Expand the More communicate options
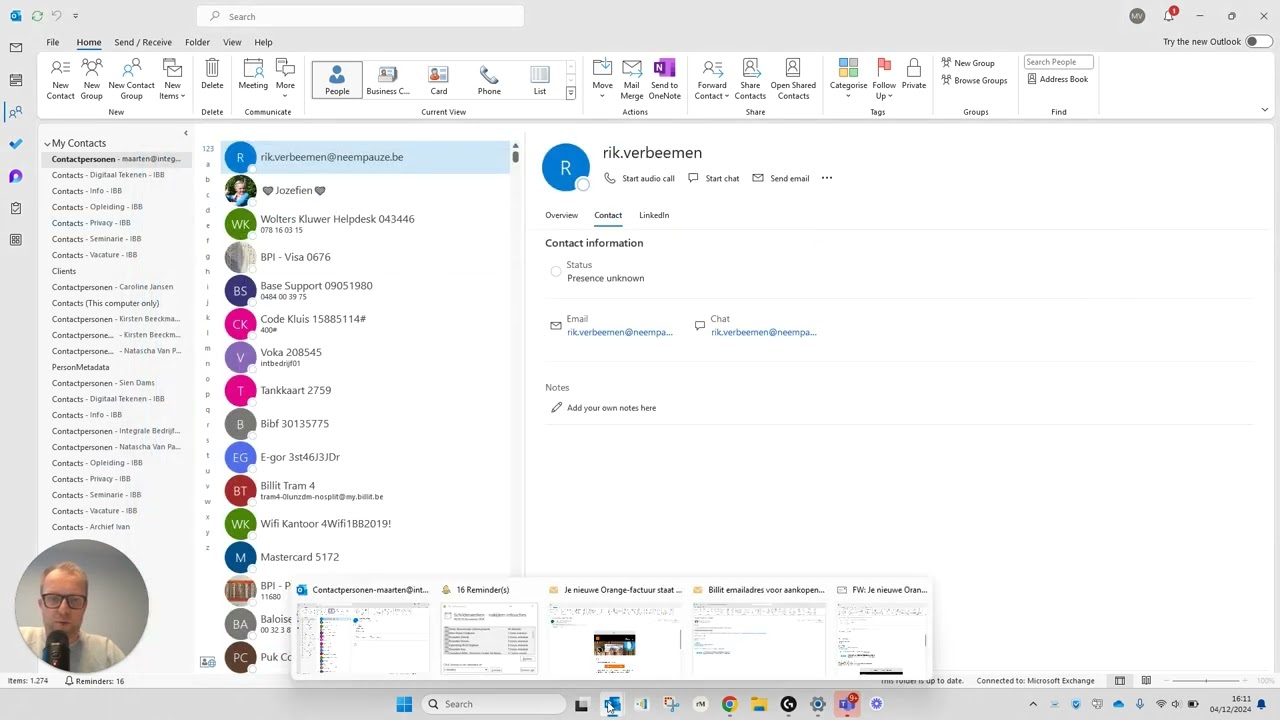 pos(285,79)
